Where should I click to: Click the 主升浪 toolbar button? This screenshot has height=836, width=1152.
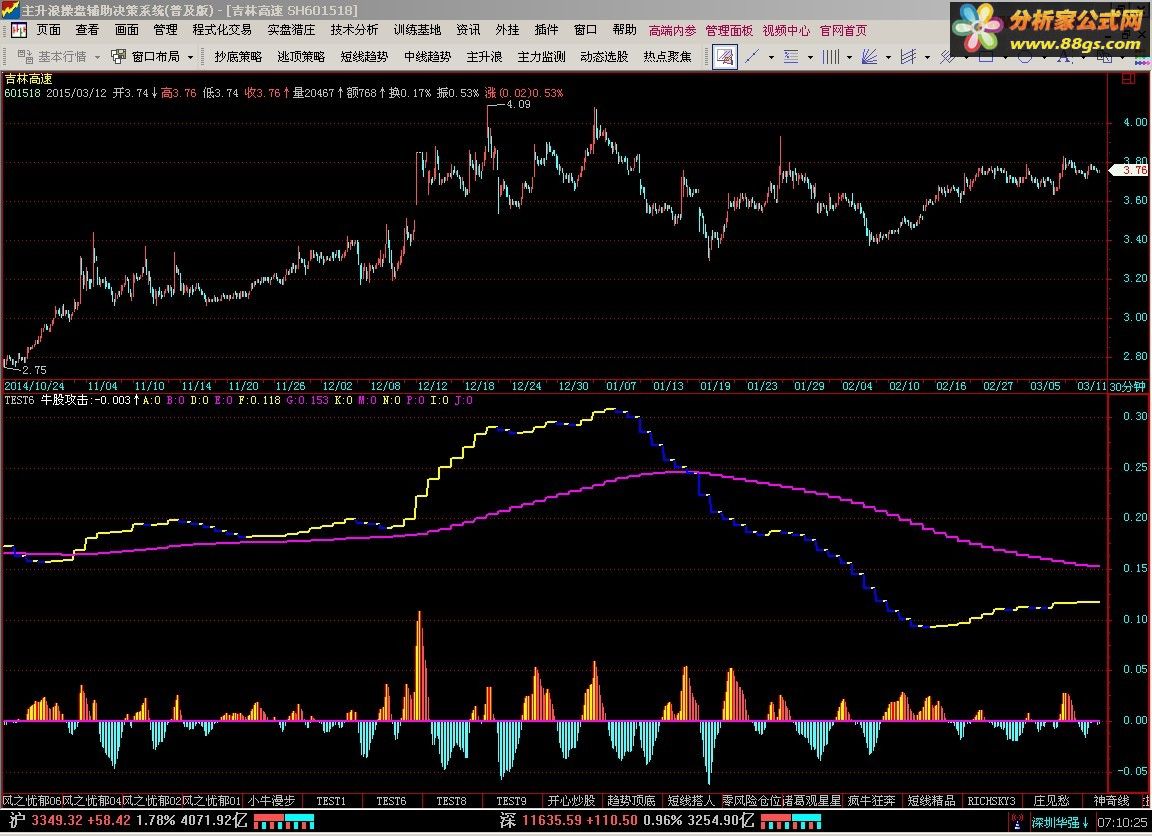484,57
